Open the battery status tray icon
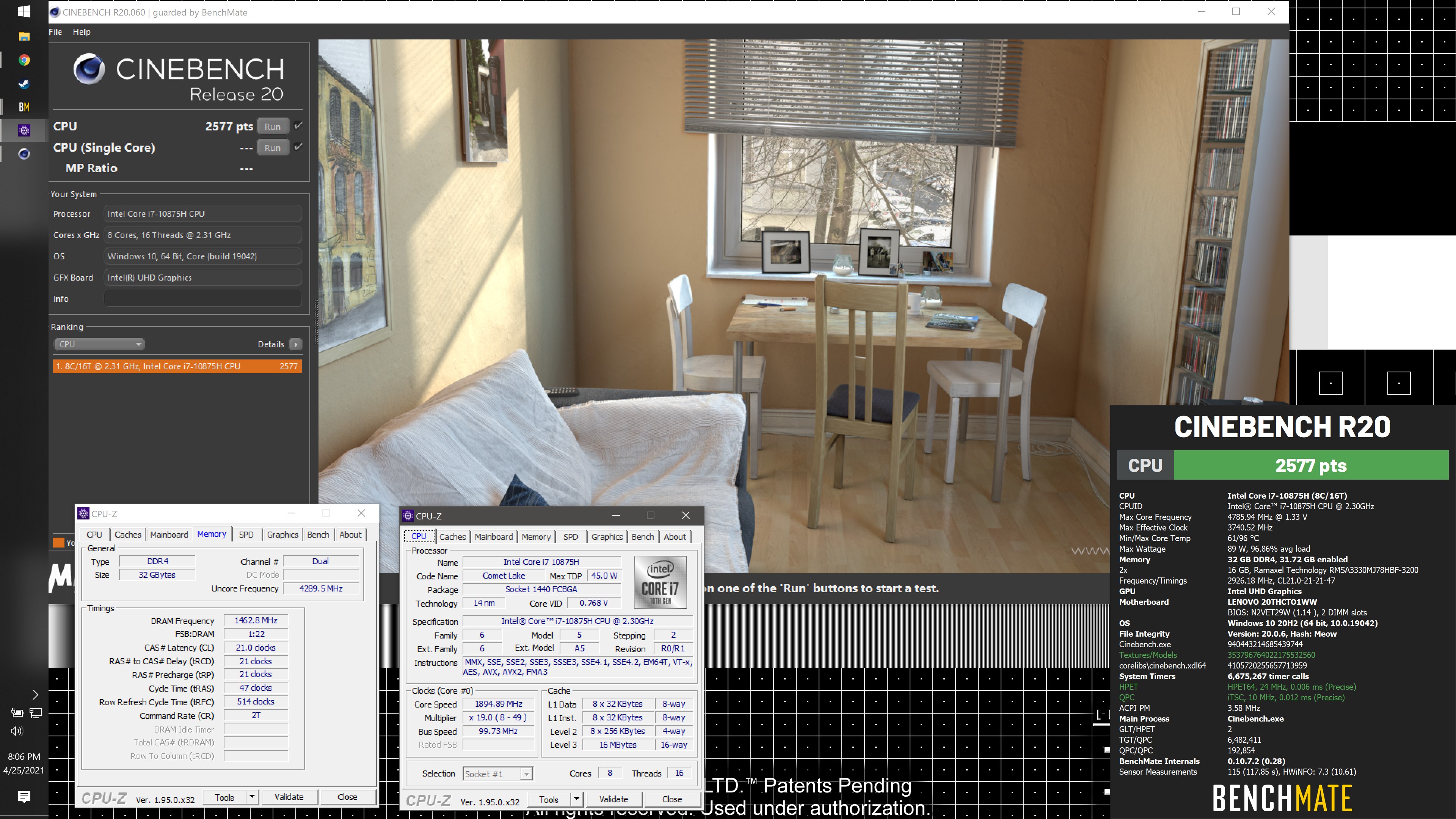The image size is (1456, 819). [17, 713]
